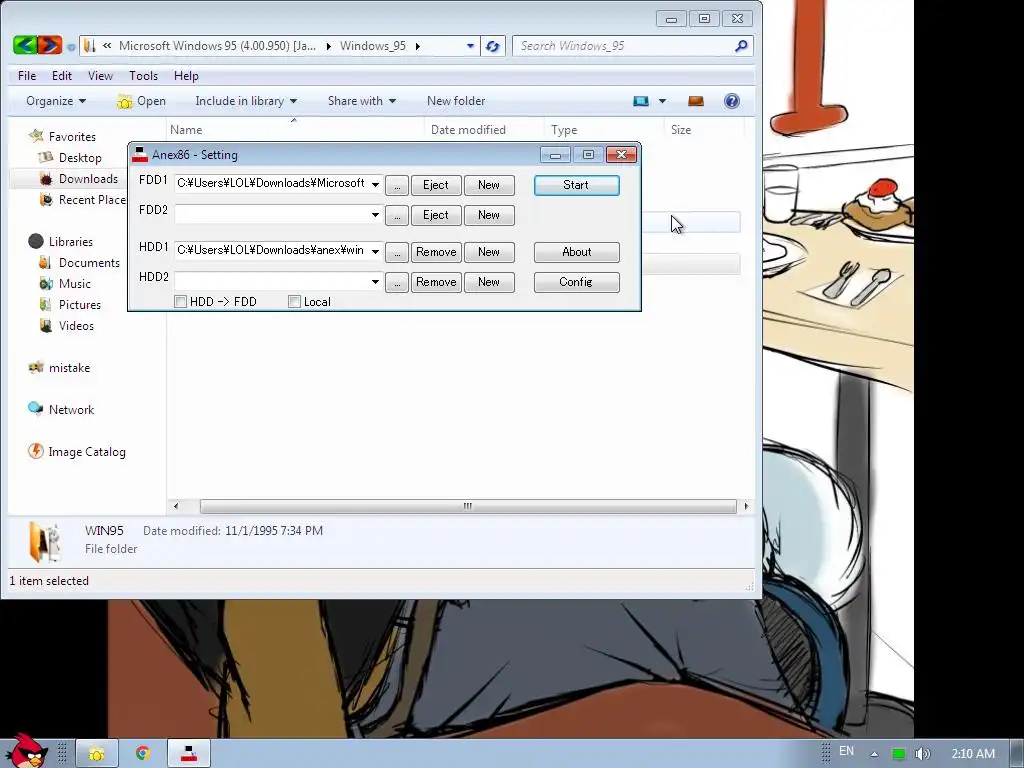Open the view options dropdown arrow

coord(662,101)
